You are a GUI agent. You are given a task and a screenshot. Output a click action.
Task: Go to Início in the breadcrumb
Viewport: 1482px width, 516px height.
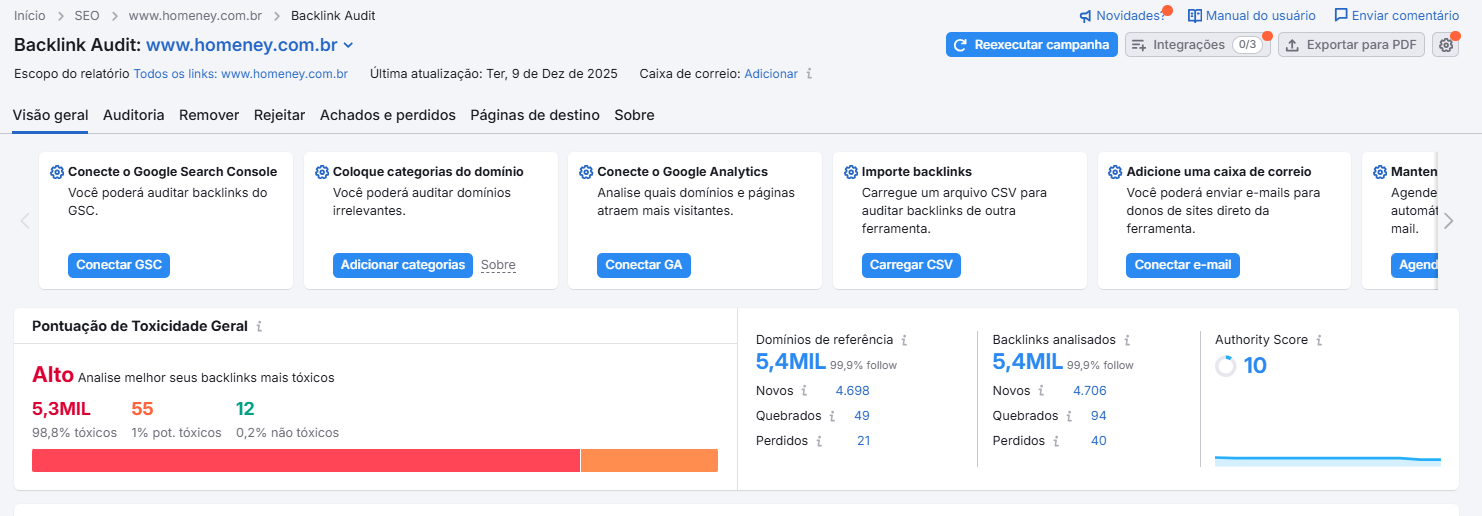coord(30,16)
